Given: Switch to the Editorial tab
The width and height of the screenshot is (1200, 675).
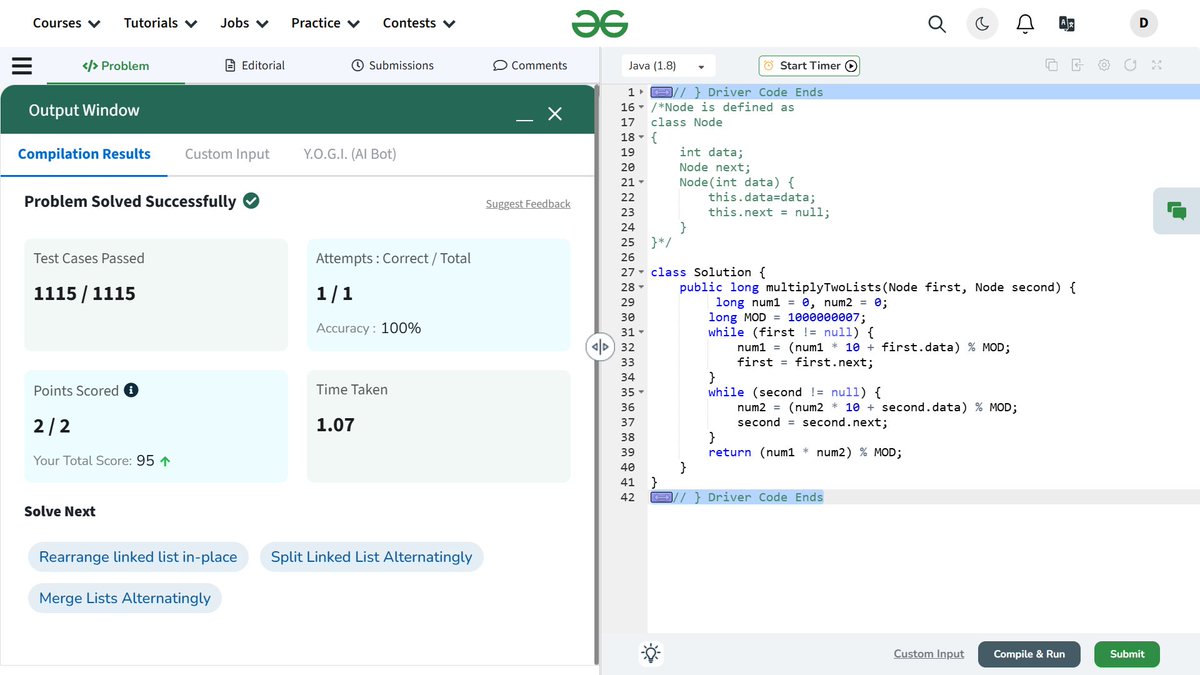Looking at the screenshot, I should [256, 65].
